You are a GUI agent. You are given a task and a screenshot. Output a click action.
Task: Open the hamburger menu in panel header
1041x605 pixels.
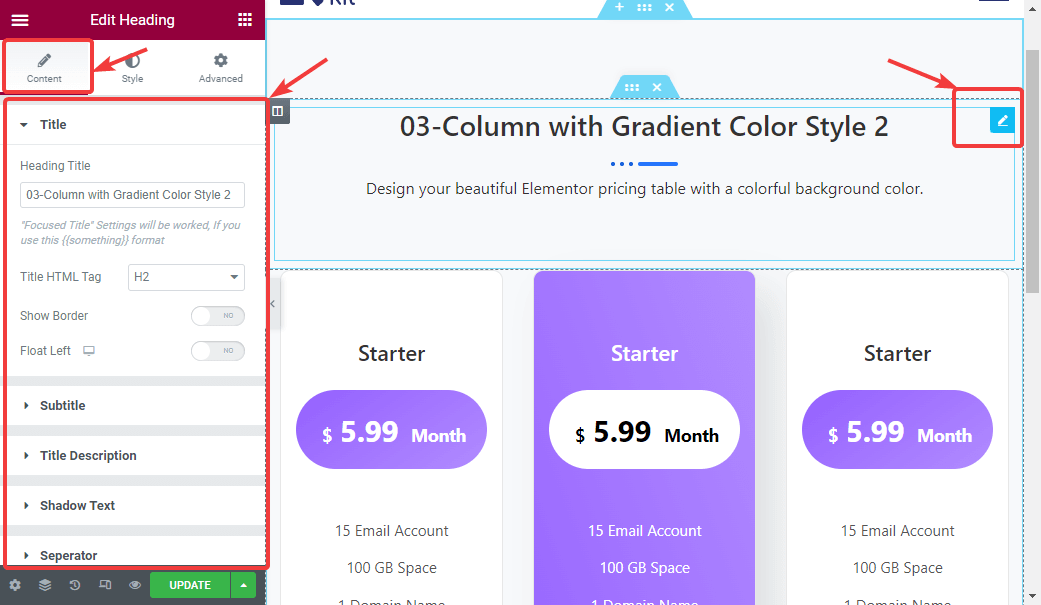[x=20, y=20]
